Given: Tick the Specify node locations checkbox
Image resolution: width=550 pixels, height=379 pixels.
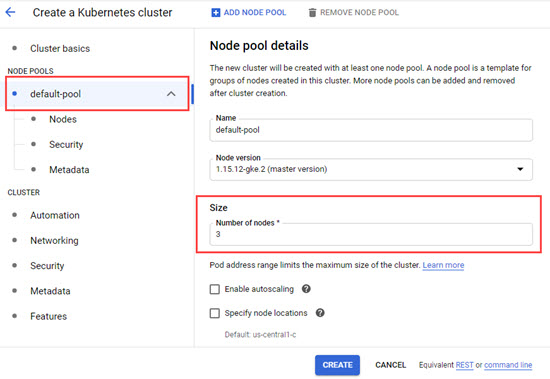Looking at the screenshot, I should [215, 313].
